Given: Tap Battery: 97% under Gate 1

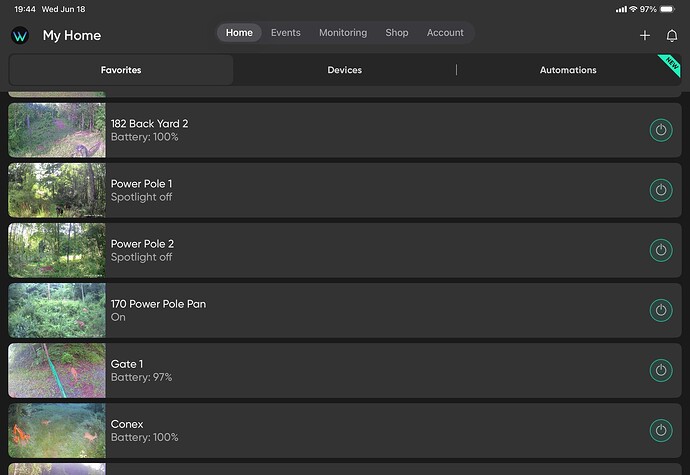Looking at the screenshot, I should [141, 377].
